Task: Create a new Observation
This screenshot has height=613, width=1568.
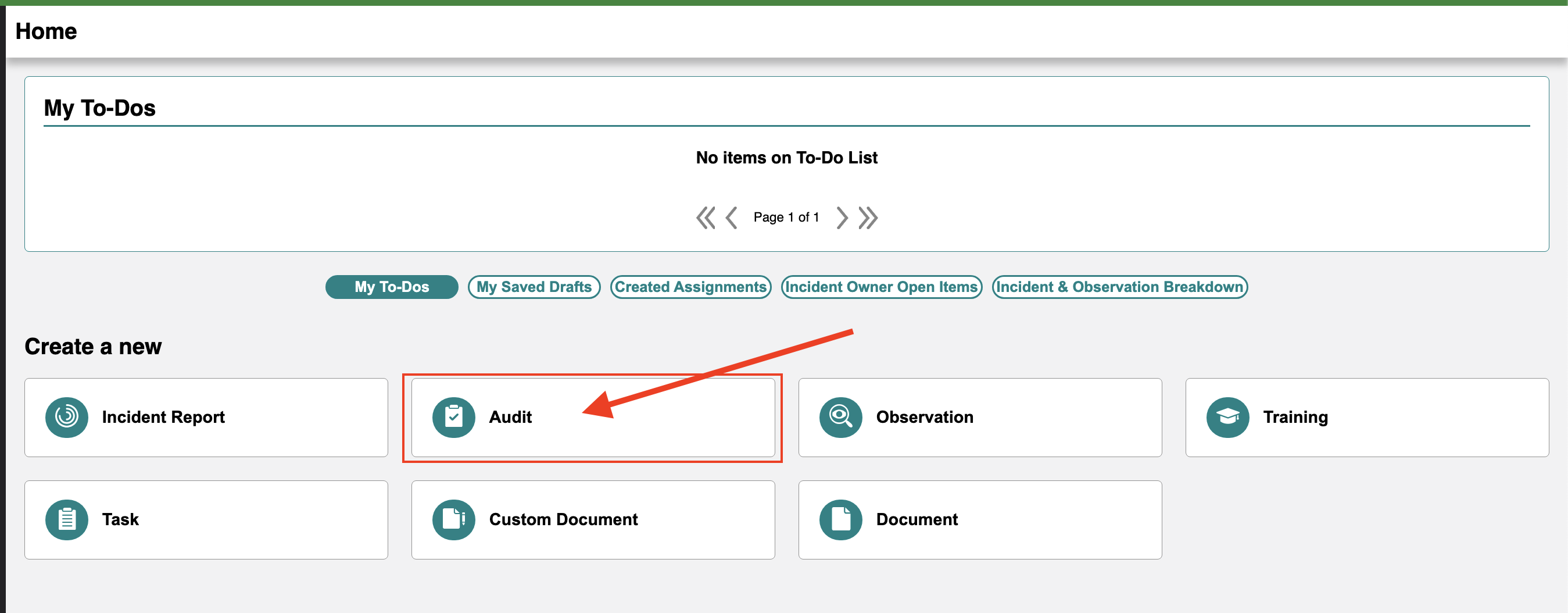Action: [x=980, y=418]
